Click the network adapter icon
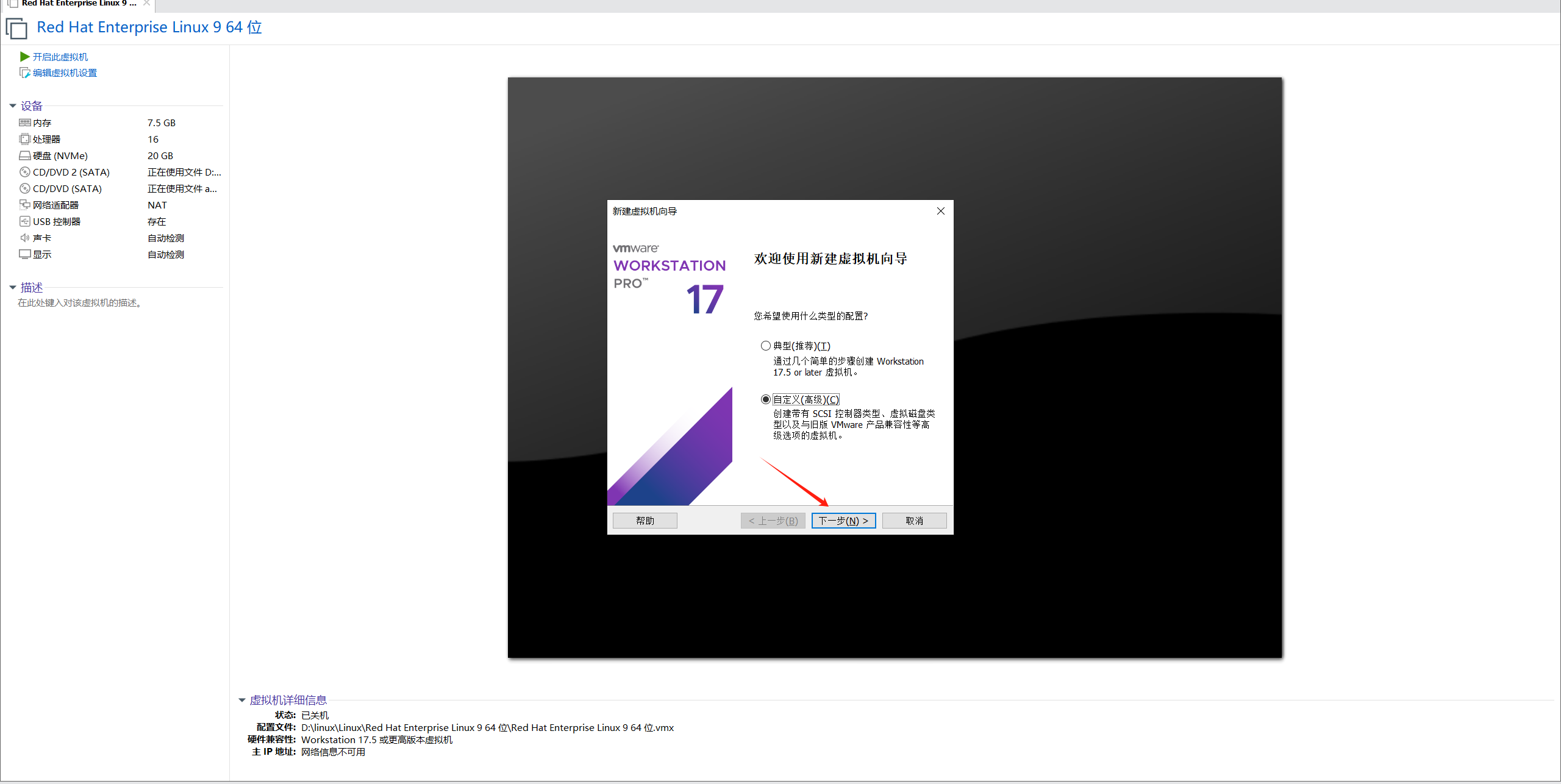The image size is (1561, 784). pyautogui.click(x=24, y=205)
